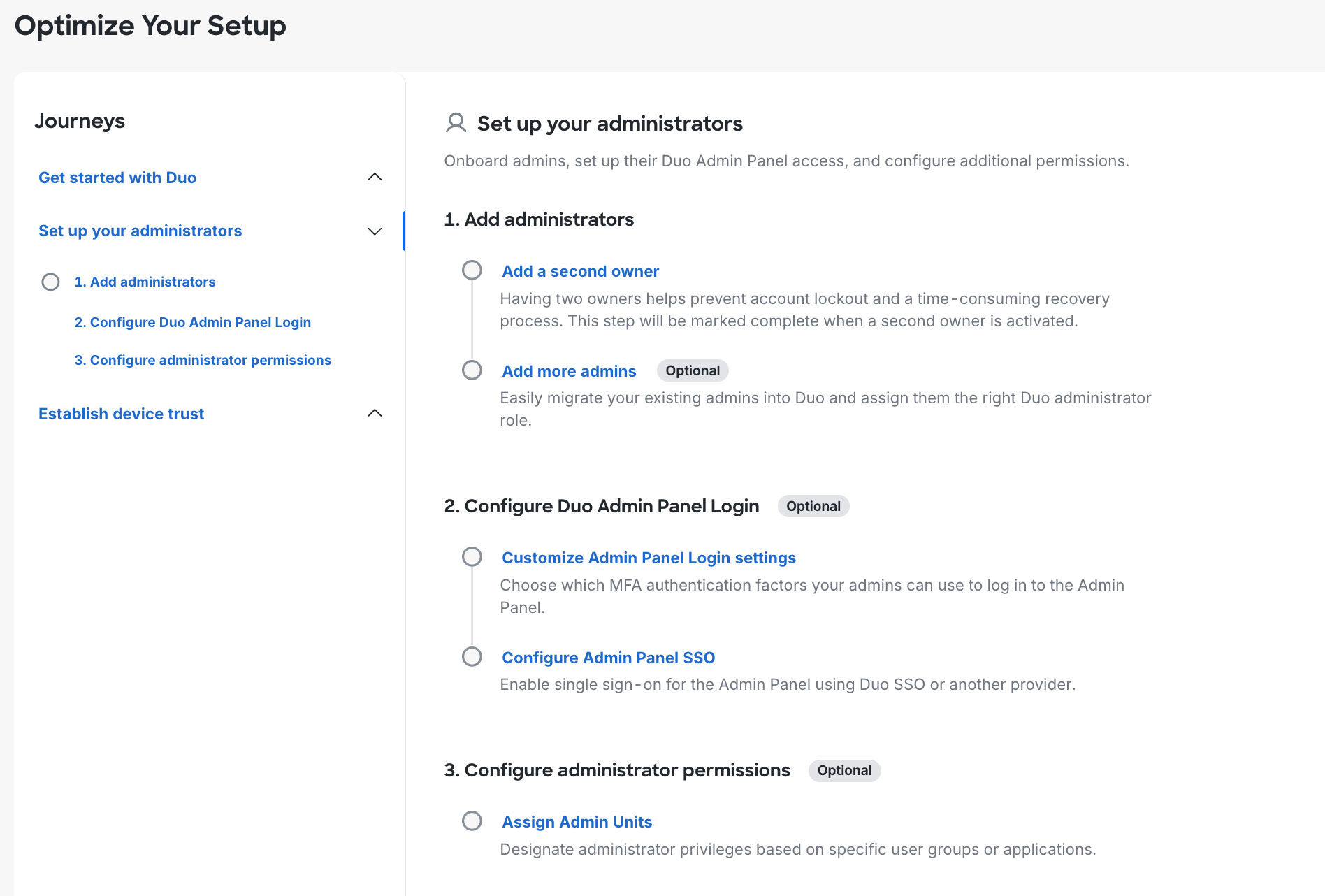Toggle the circle beside Configure Admin Panel SSO
The width and height of the screenshot is (1325, 896).
pos(472,656)
